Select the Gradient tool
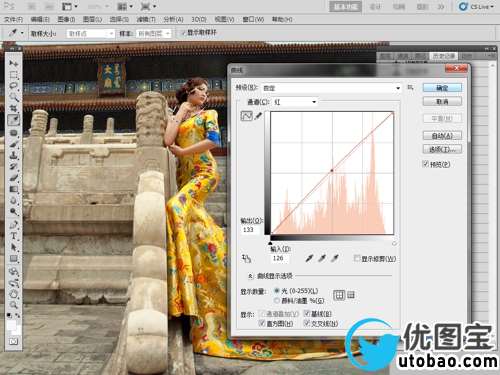This screenshot has width=500, height=375. coord(14,189)
